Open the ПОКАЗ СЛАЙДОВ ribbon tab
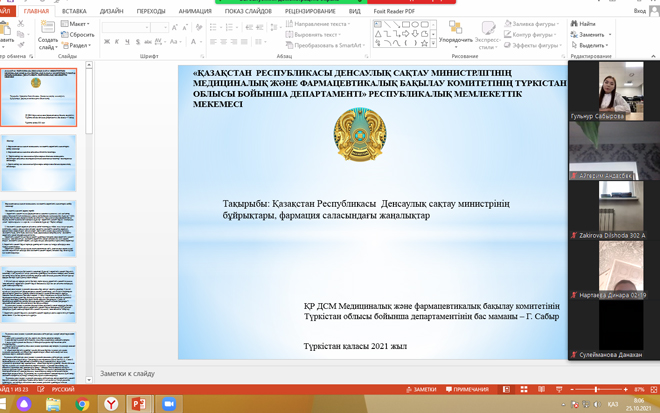The image size is (660, 413). click(248, 11)
